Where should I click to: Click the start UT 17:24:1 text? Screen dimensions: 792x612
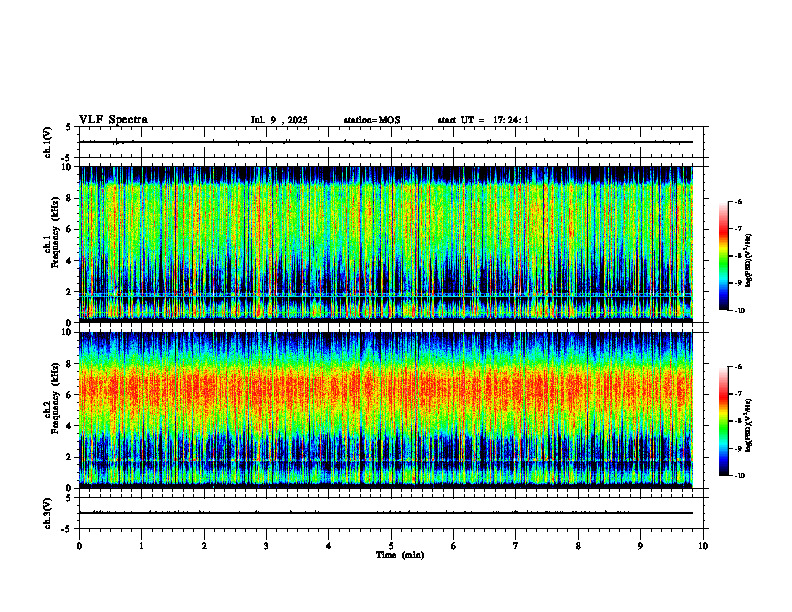483,120
